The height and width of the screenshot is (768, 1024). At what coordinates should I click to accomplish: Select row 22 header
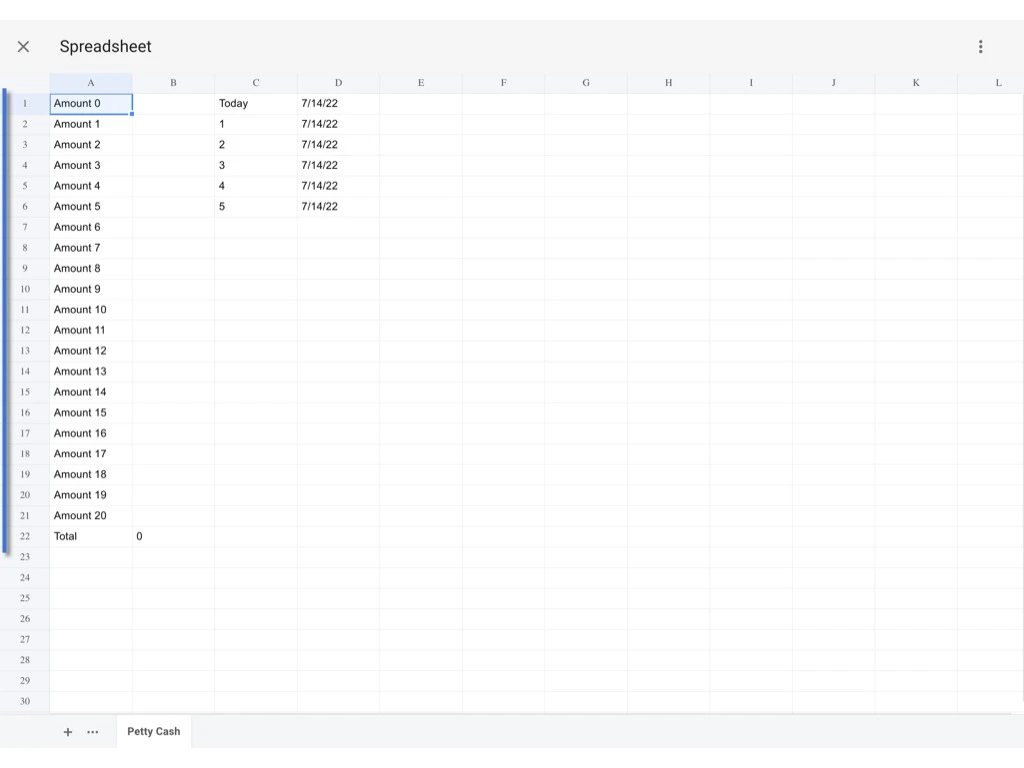pyautogui.click(x=24, y=536)
